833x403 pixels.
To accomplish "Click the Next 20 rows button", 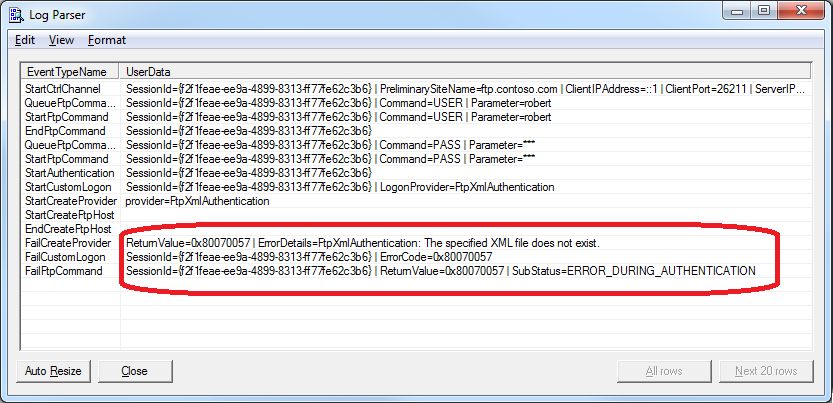I will (766, 371).
